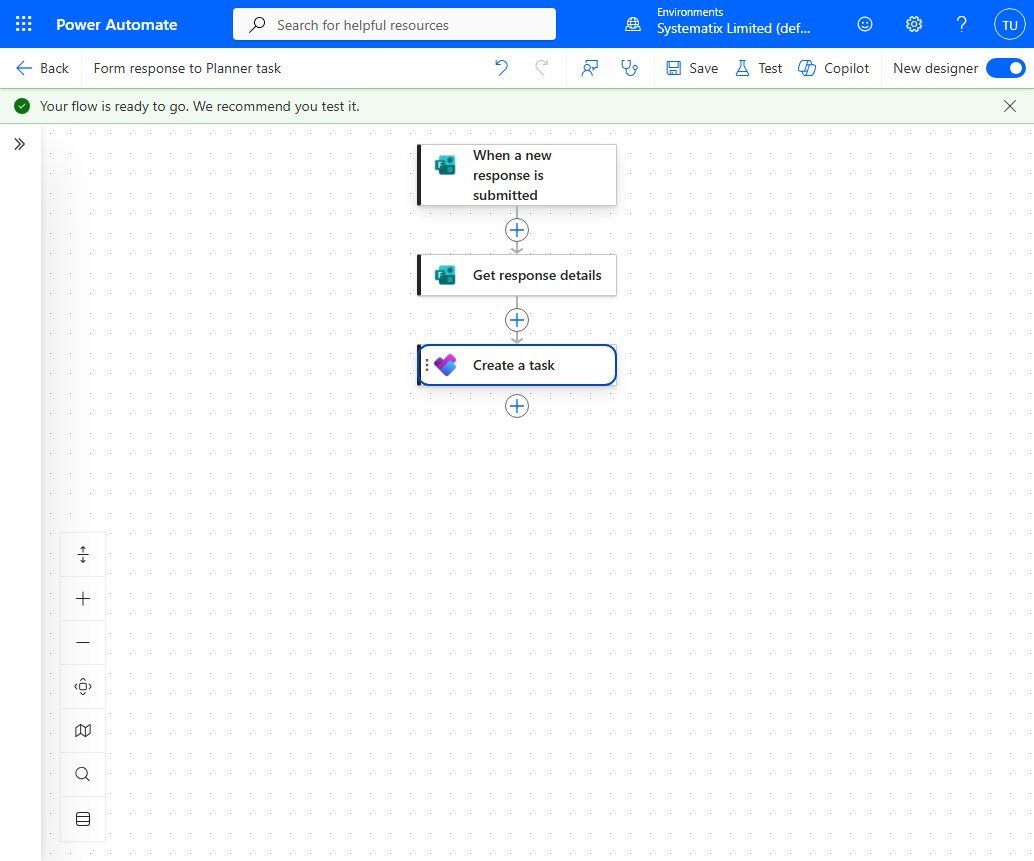This screenshot has width=1034, height=861.
Task: Test the flow
Action: [758, 68]
